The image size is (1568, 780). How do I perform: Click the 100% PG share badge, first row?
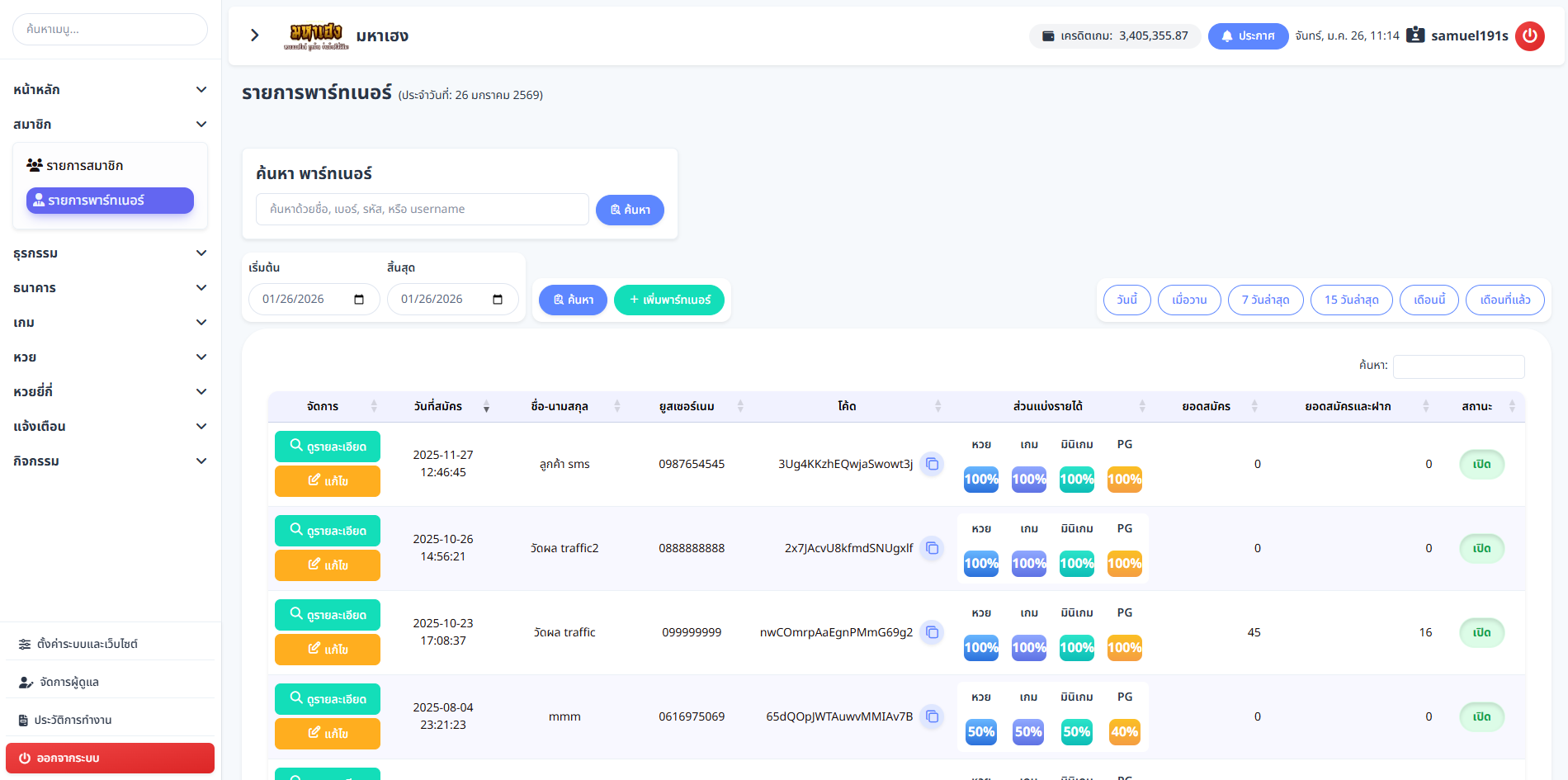click(x=1124, y=480)
